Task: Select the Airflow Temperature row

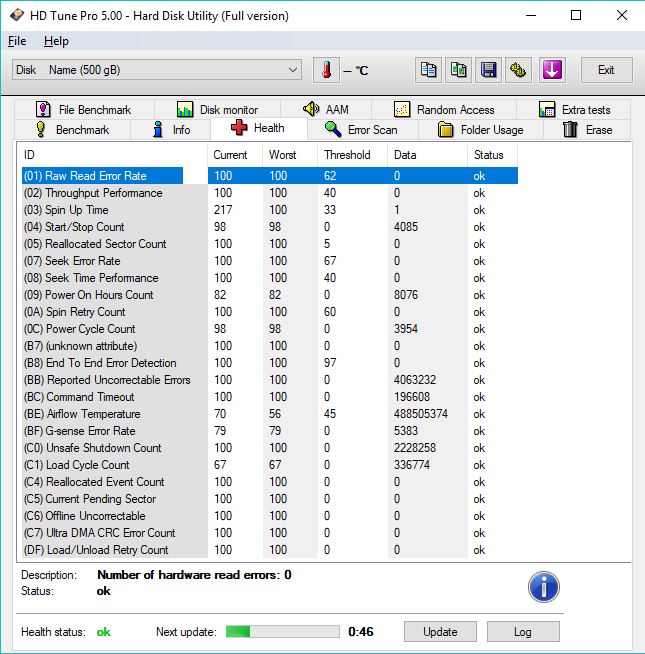Action: click(x=270, y=414)
